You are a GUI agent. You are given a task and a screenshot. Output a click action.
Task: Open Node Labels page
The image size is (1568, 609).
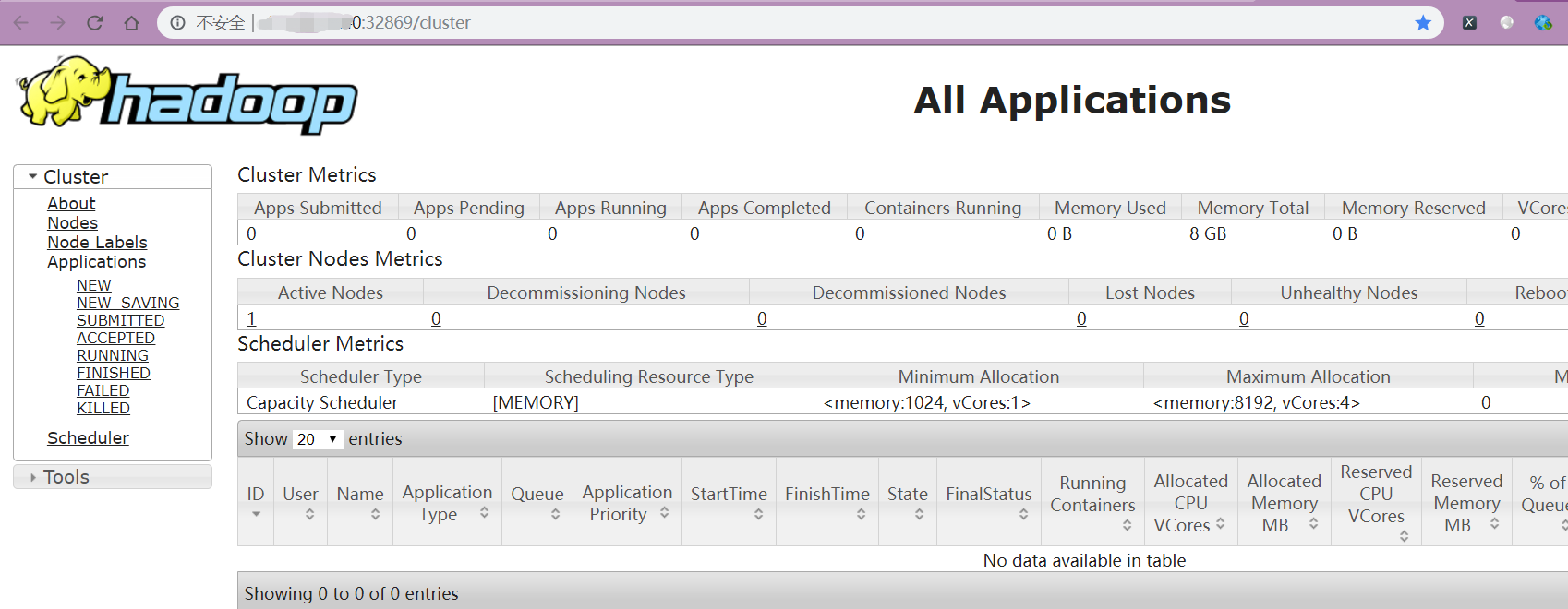[x=97, y=242]
